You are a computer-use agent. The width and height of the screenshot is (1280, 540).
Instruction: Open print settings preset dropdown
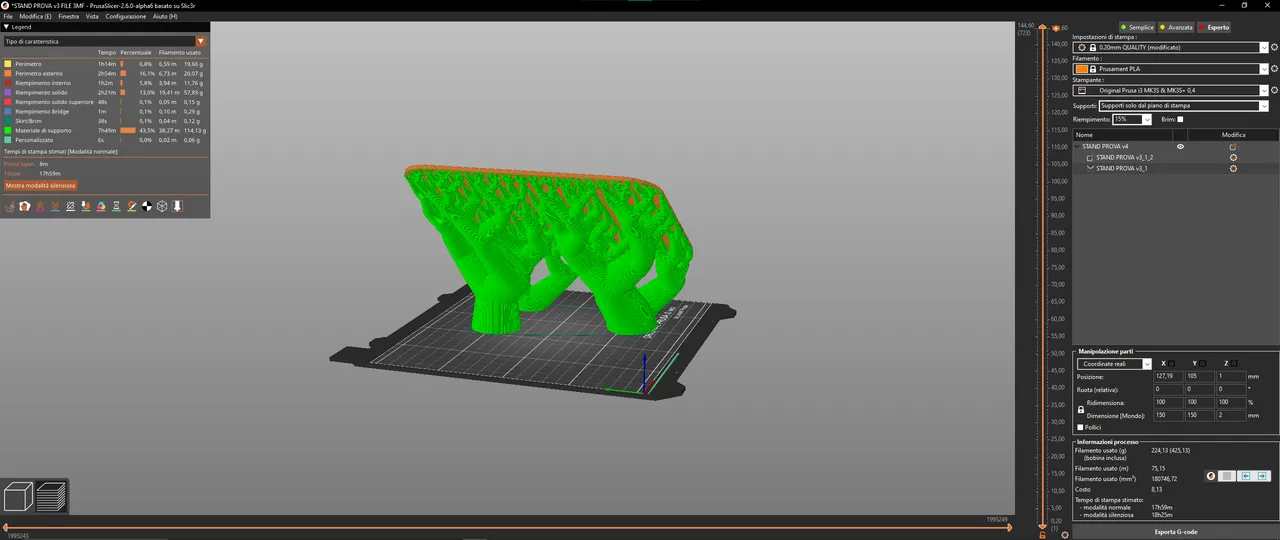[x=1264, y=47]
